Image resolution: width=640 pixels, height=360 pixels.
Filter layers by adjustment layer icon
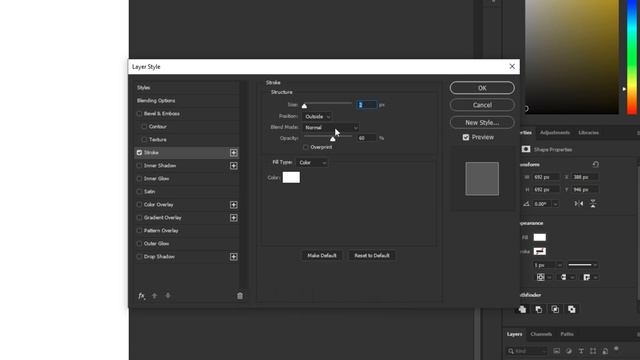569,351
